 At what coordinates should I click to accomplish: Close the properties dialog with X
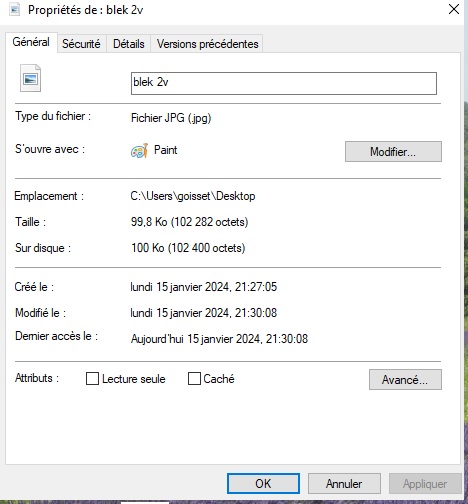point(454,9)
